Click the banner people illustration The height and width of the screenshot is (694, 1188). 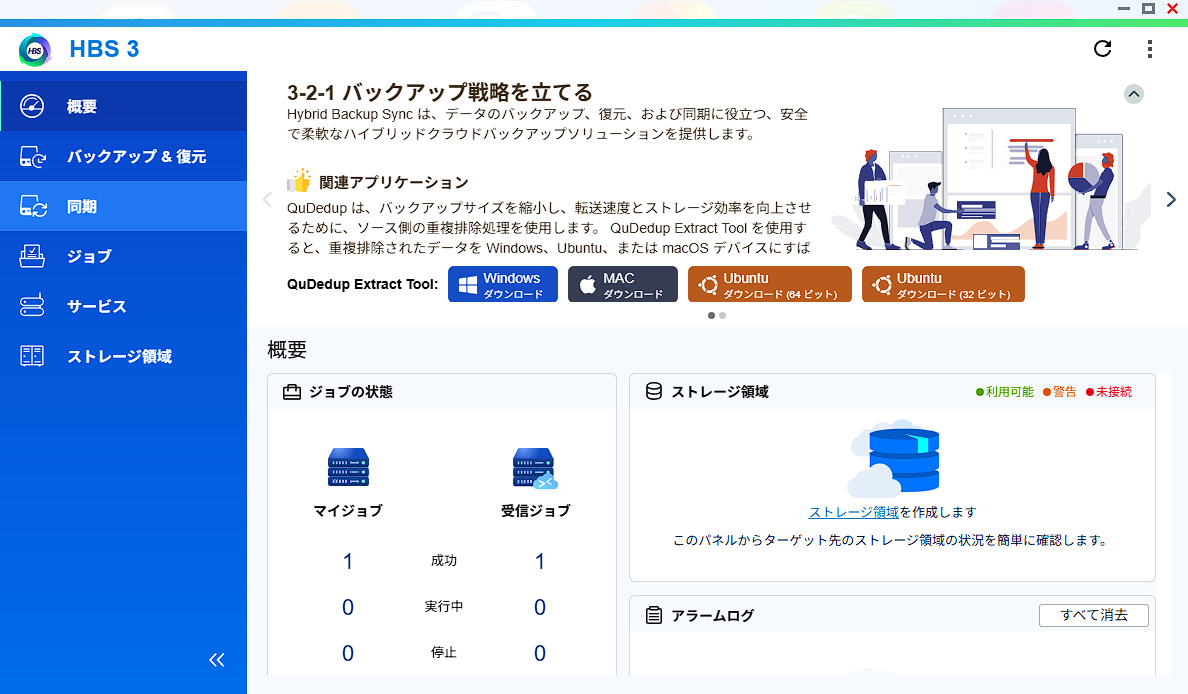(989, 179)
